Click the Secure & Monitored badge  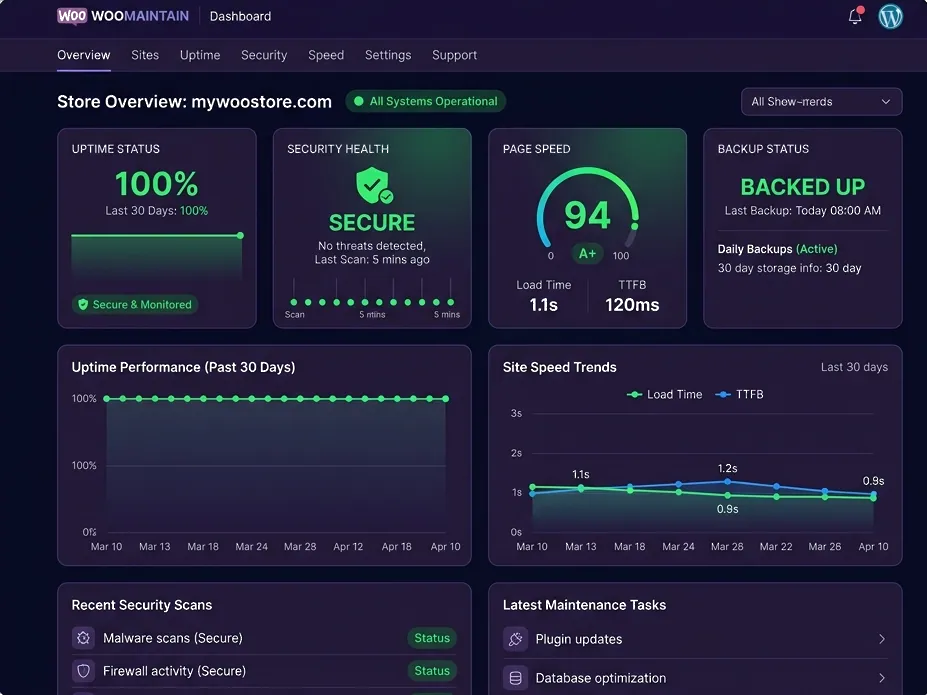pyautogui.click(x=135, y=304)
